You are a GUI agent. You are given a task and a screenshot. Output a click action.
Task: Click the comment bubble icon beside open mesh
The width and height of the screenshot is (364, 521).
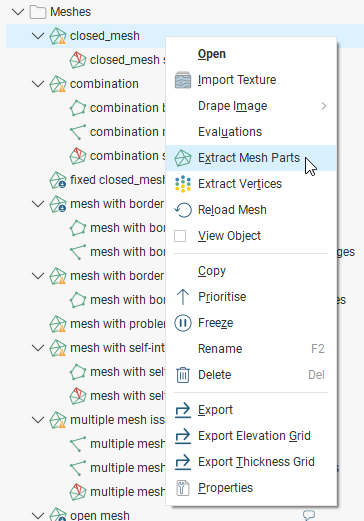click(309, 515)
